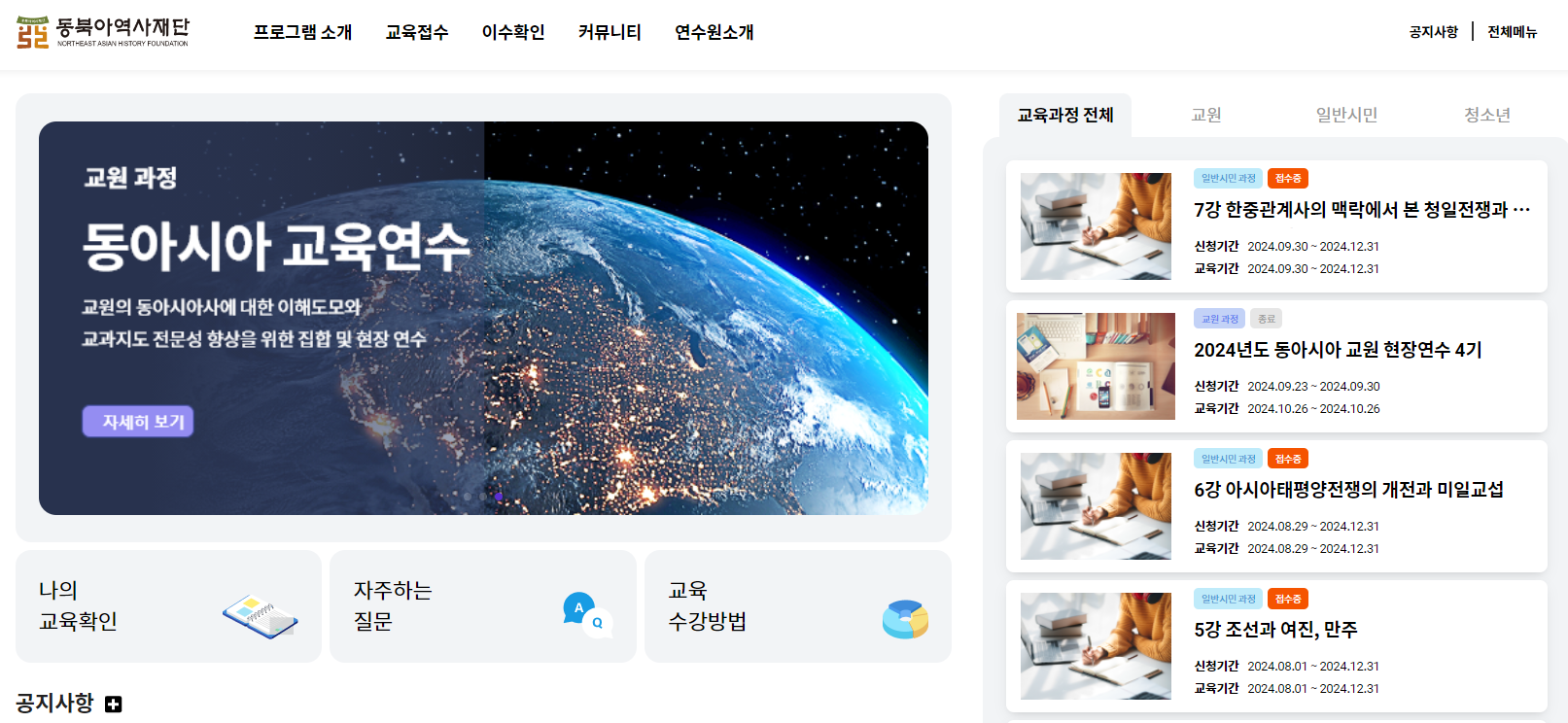Viewport: 1568px width, 723px height.
Task: Click 신청기간 2024.09.30 ~ 2024.12.31 text
Action: 1287,247
